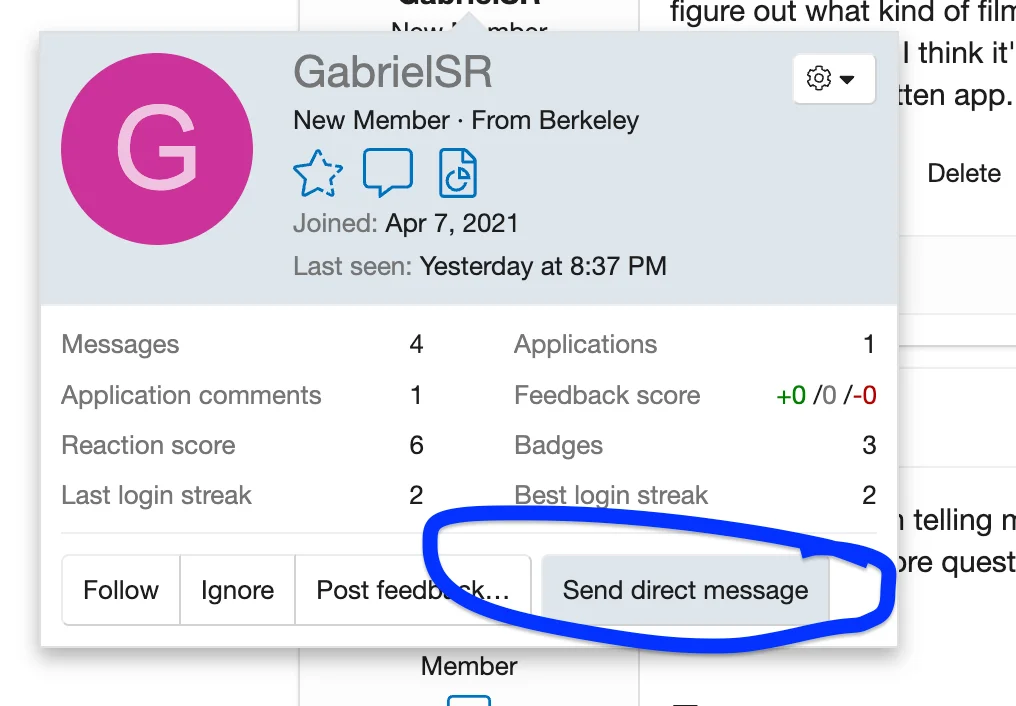Click the pink G avatar
Image resolution: width=1016 pixels, height=706 pixels.
pos(157,148)
